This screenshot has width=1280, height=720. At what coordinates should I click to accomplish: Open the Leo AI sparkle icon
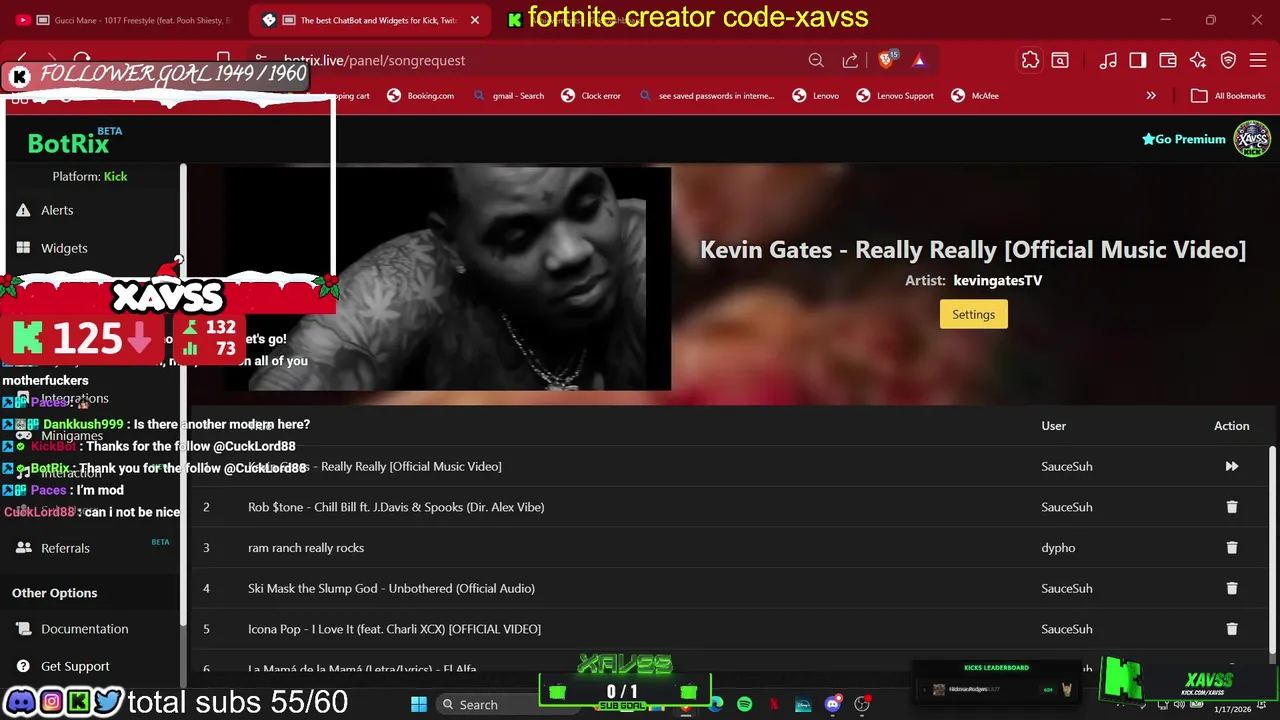1198,60
